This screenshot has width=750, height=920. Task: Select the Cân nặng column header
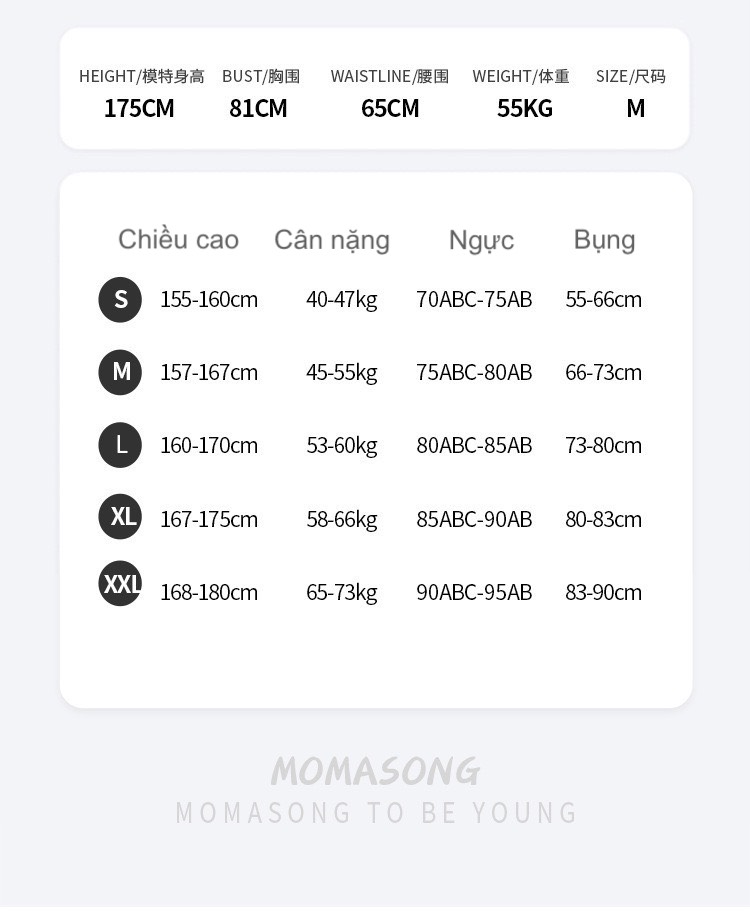(x=332, y=240)
